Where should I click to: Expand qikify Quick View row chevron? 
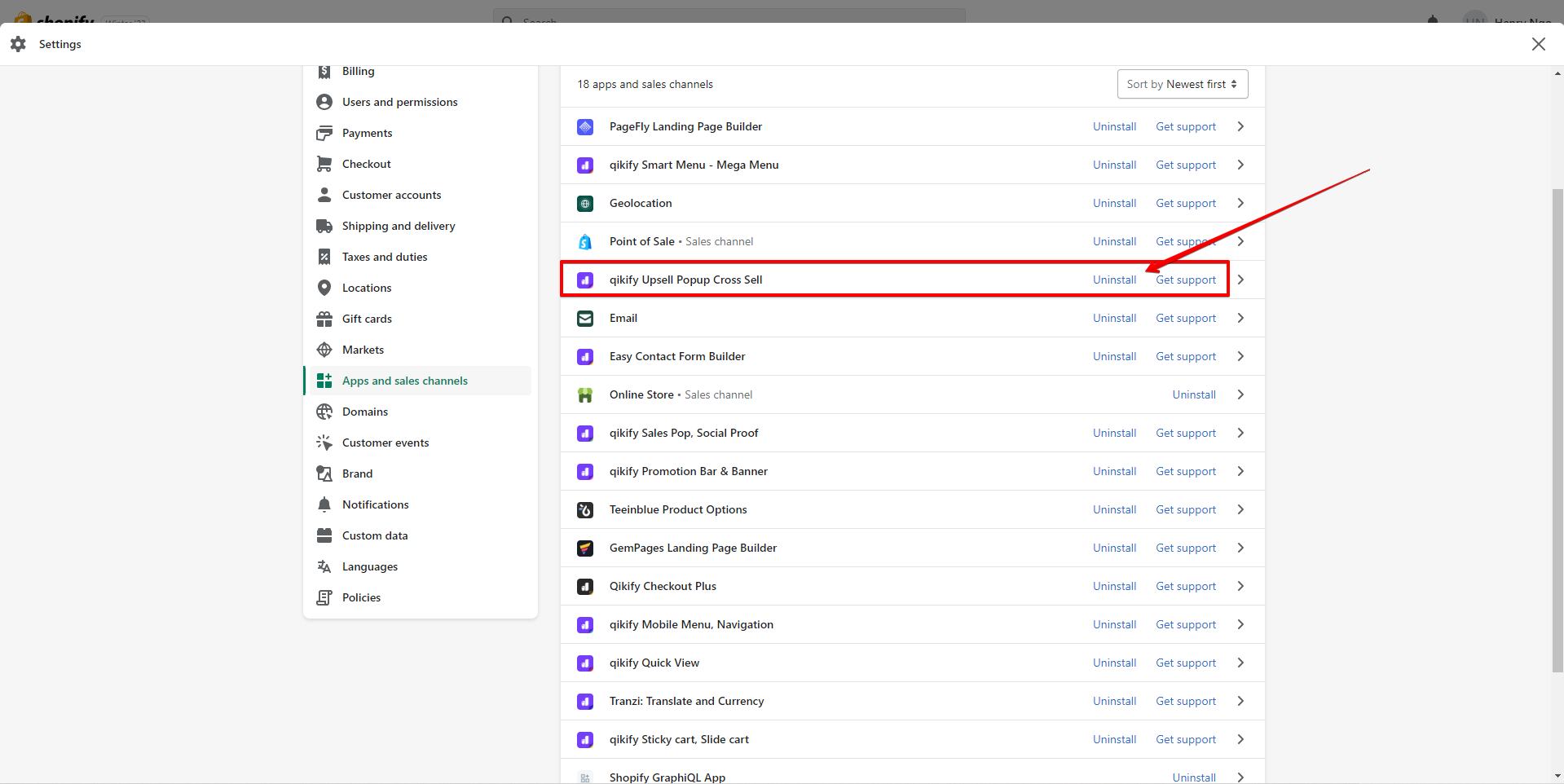[1240, 663]
